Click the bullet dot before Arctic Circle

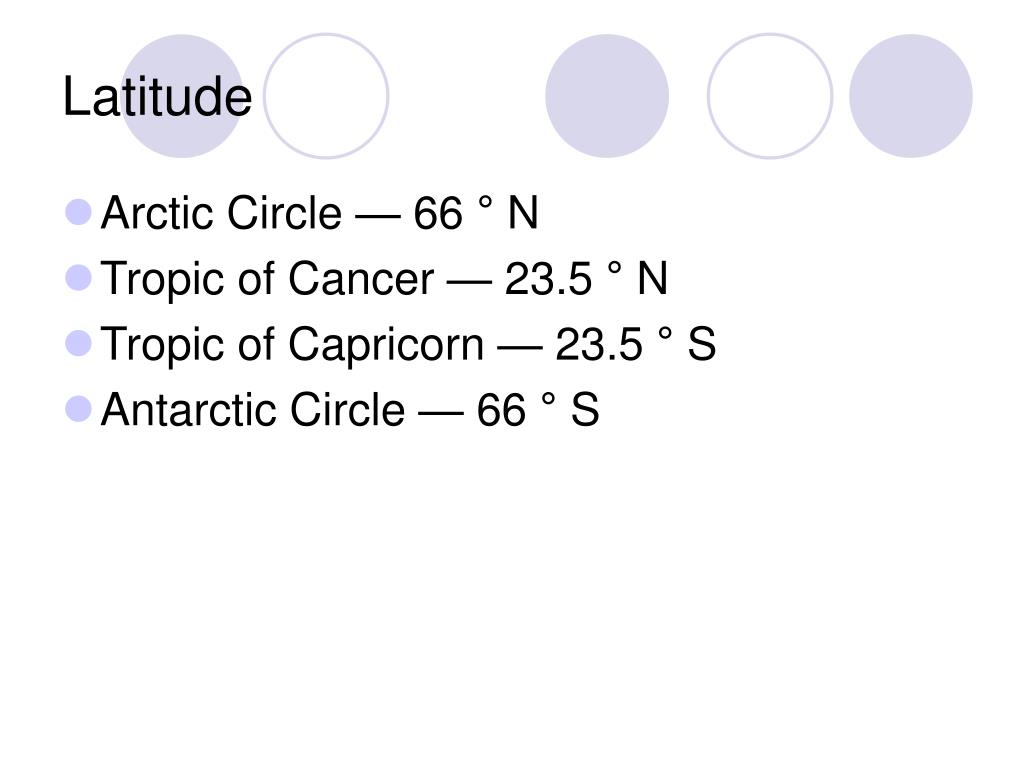pyautogui.click(x=78, y=212)
